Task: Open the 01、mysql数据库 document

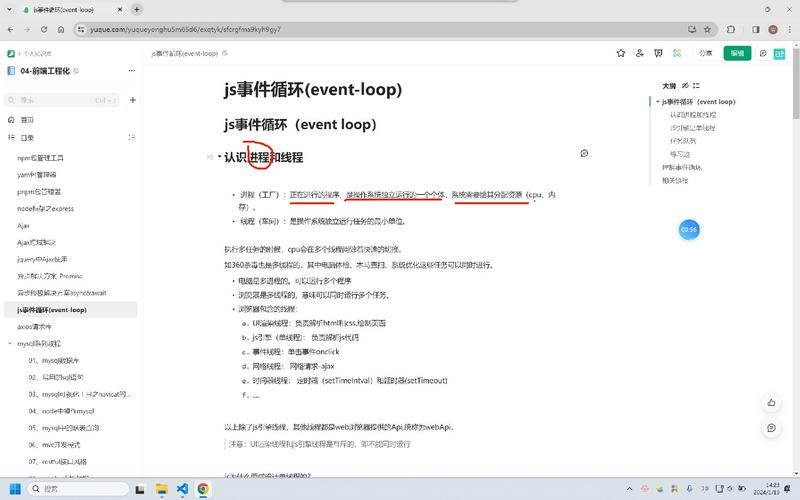Action: click(x=54, y=360)
